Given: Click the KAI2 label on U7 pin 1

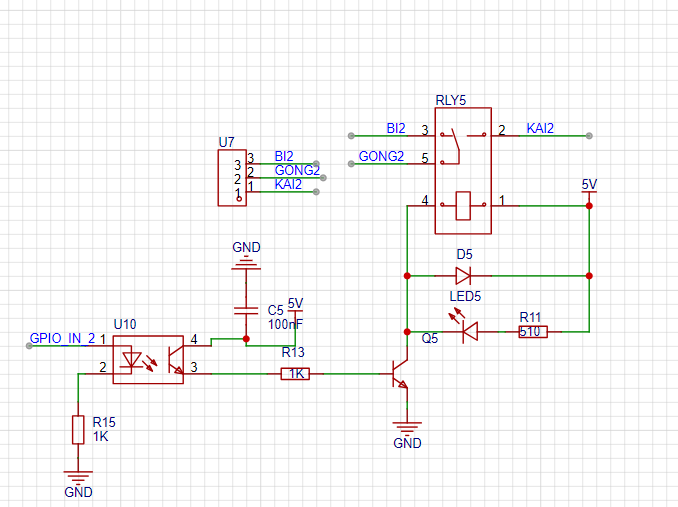Looking at the screenshot, I should click(288, 185).
